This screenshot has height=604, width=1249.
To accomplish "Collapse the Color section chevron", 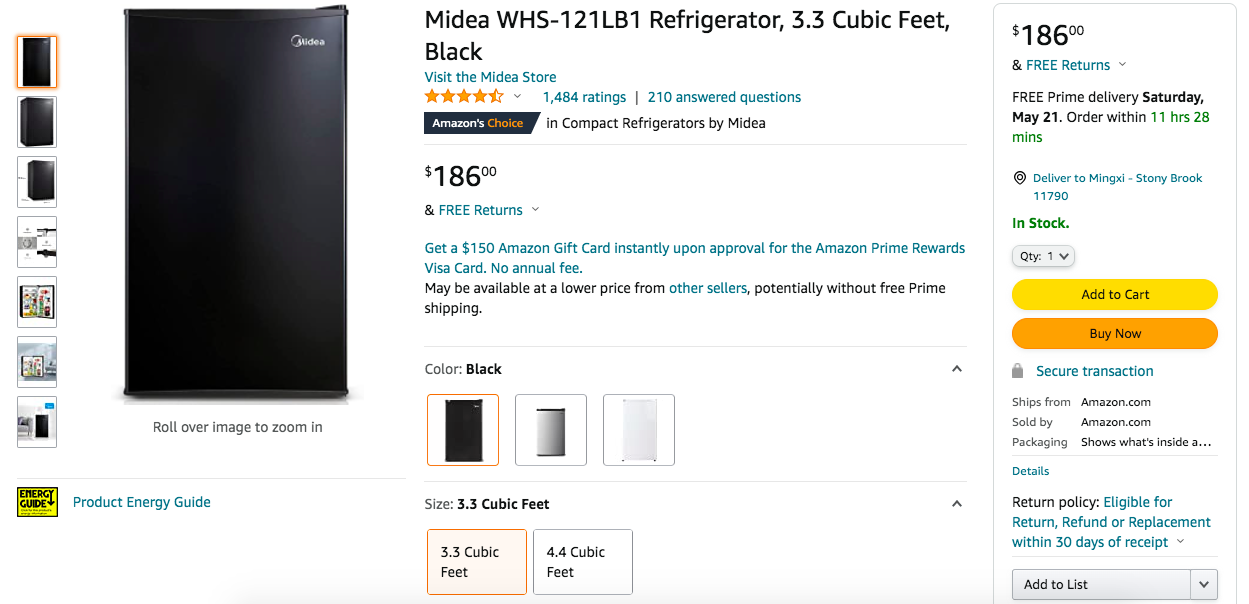I will (x=956, y=369).
